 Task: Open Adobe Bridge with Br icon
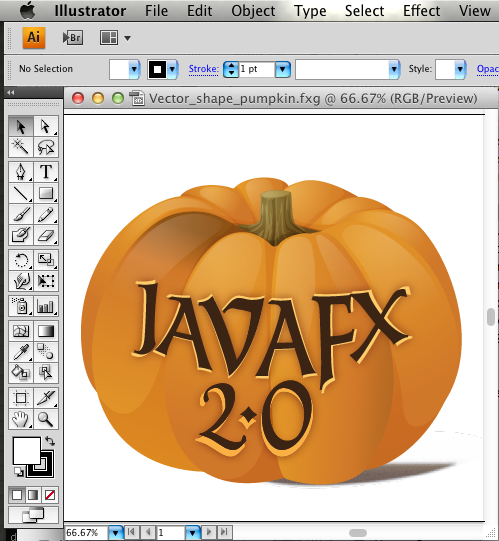pyautogui.click(x=72, y=38)
